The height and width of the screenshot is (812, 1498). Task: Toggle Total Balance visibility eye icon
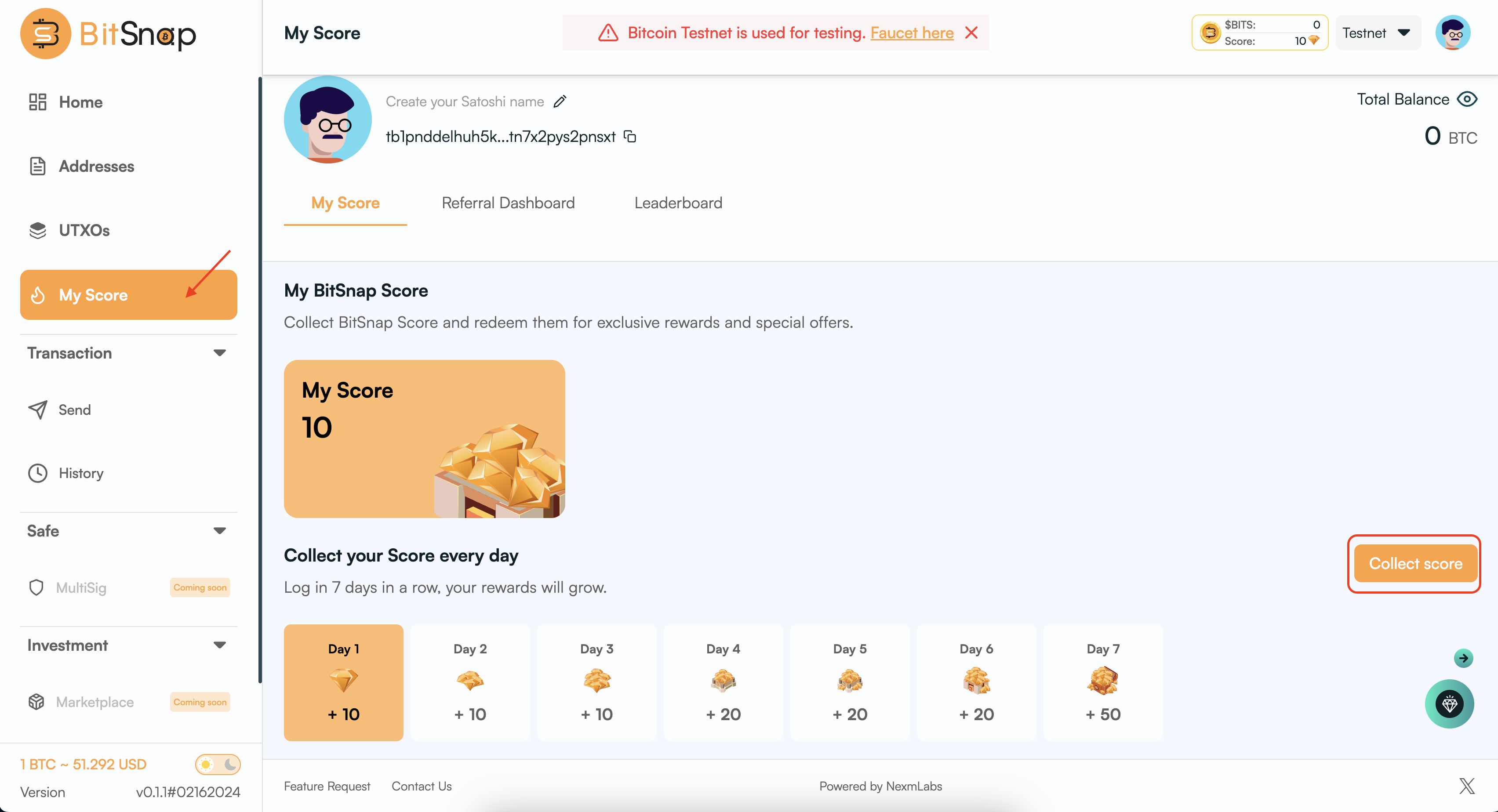[1467, 99]
